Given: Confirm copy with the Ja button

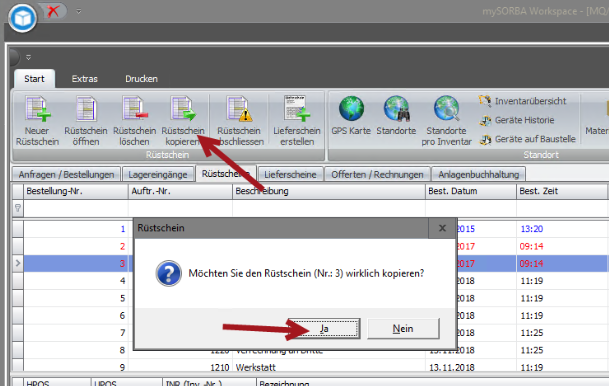Looking at the screenshot, I should click(324, 329).
